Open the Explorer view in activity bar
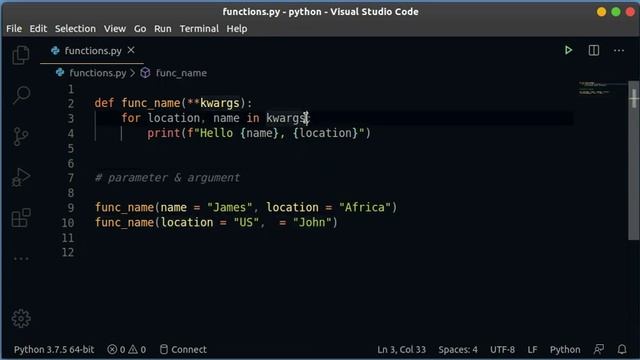 (21, 55)
